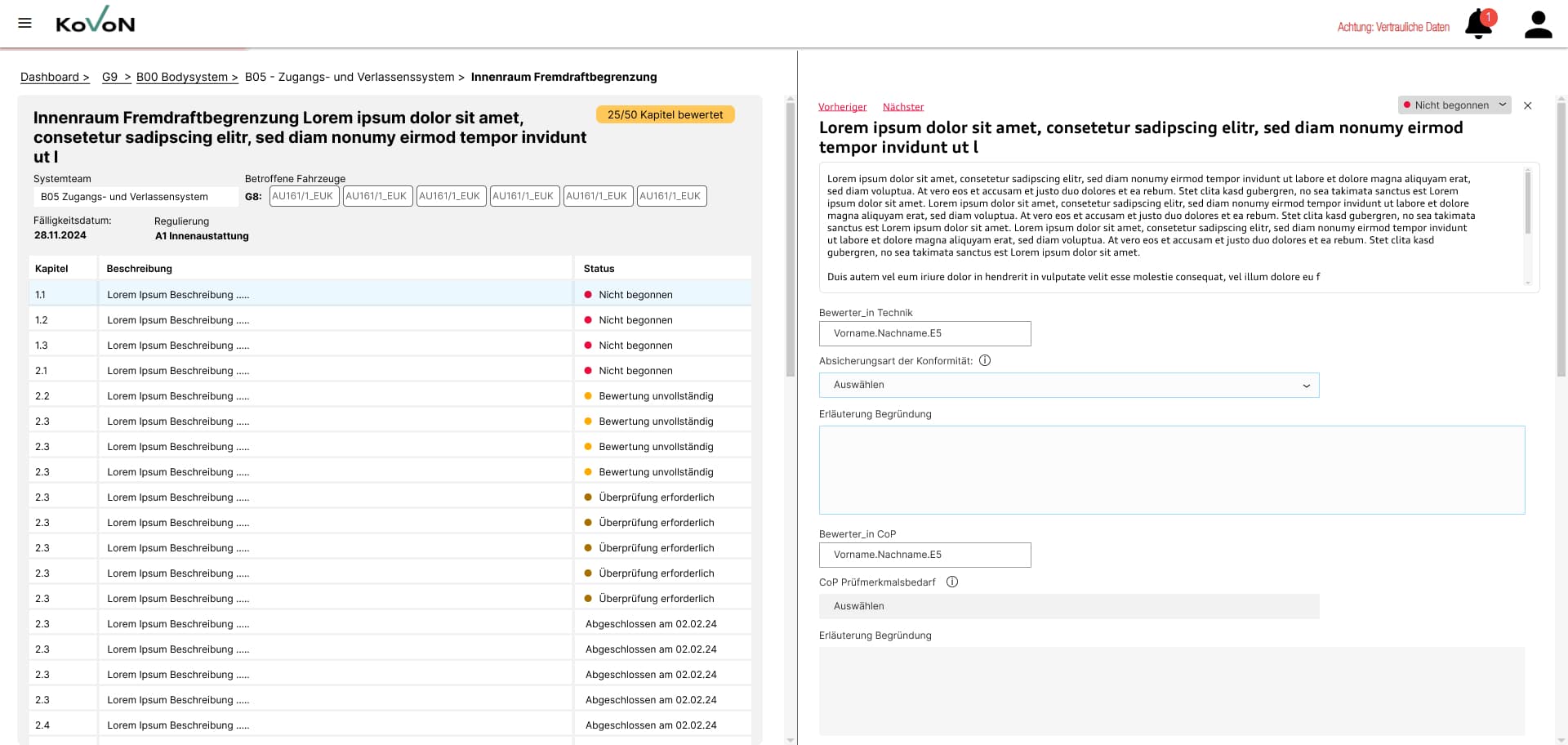Click the KoVoN logo

[x=95, y=21]
